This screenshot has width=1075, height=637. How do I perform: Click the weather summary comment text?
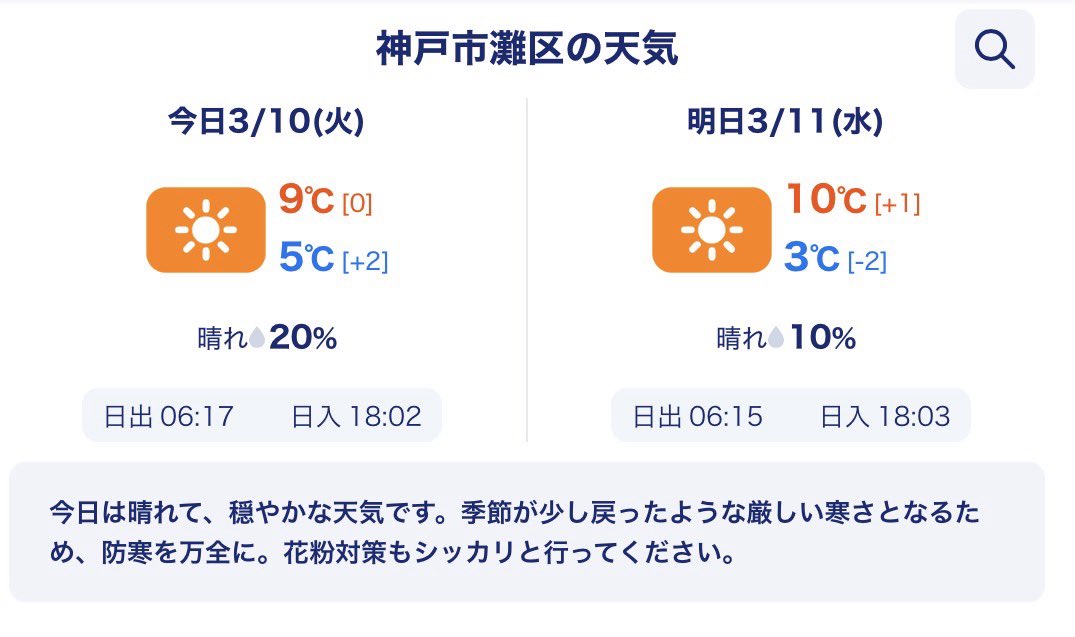(515, 533)
